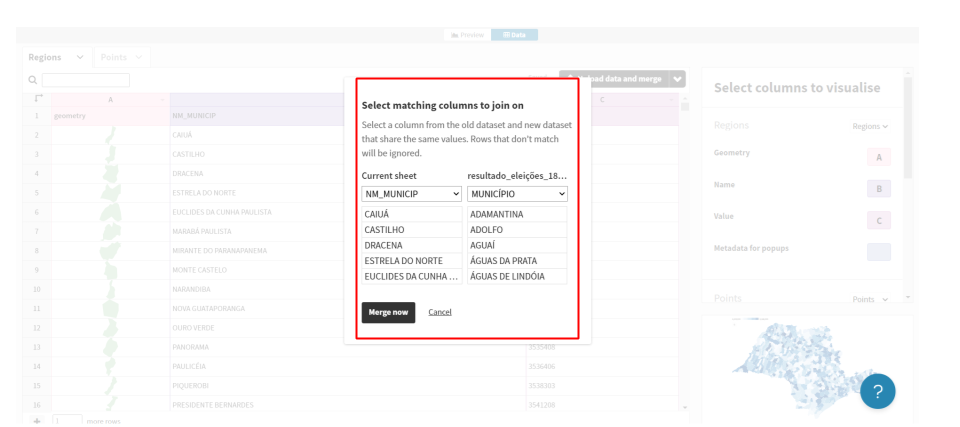The height and width of the screenshot is (427, 960).
Task: Click the Metadata for popups column box
Action: tap(878, 252)
